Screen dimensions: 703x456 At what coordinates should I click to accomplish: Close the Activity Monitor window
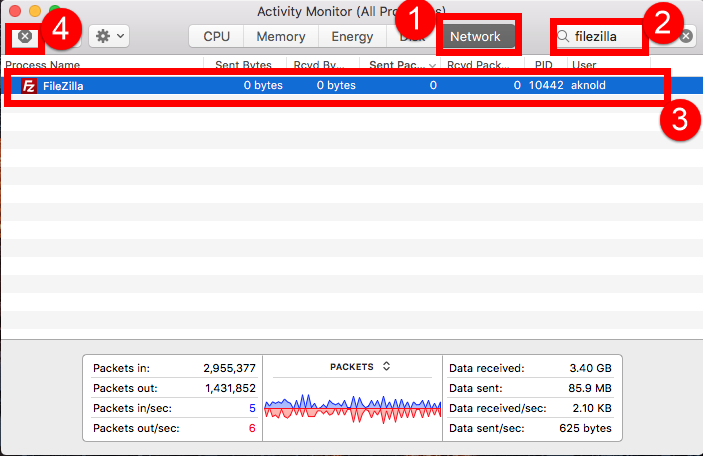(13, 10)
